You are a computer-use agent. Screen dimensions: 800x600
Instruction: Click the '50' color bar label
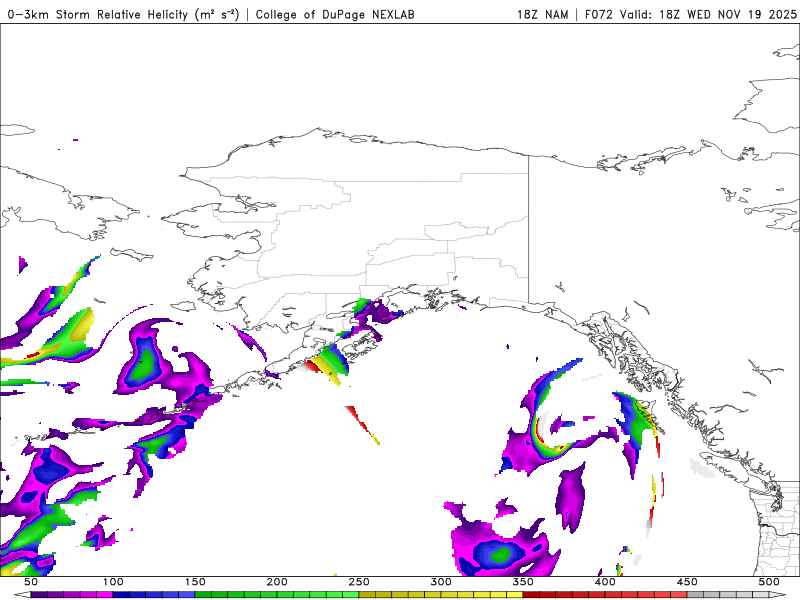(x=31, y=582)
